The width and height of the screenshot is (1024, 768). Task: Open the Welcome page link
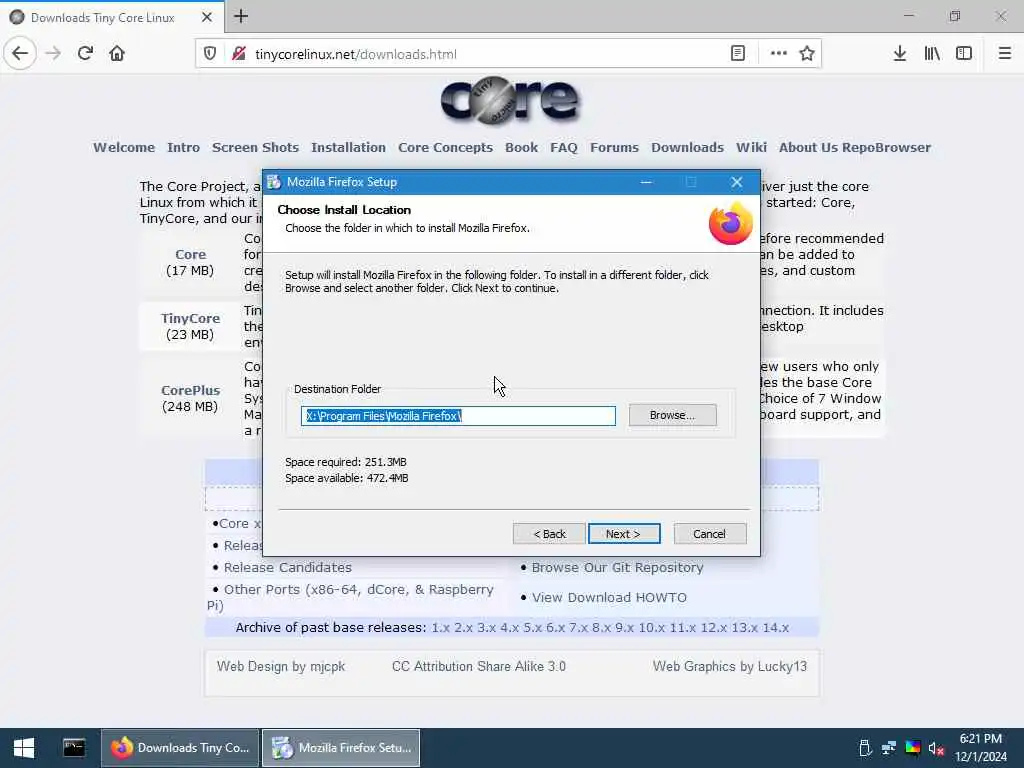(x=124, y=148)
